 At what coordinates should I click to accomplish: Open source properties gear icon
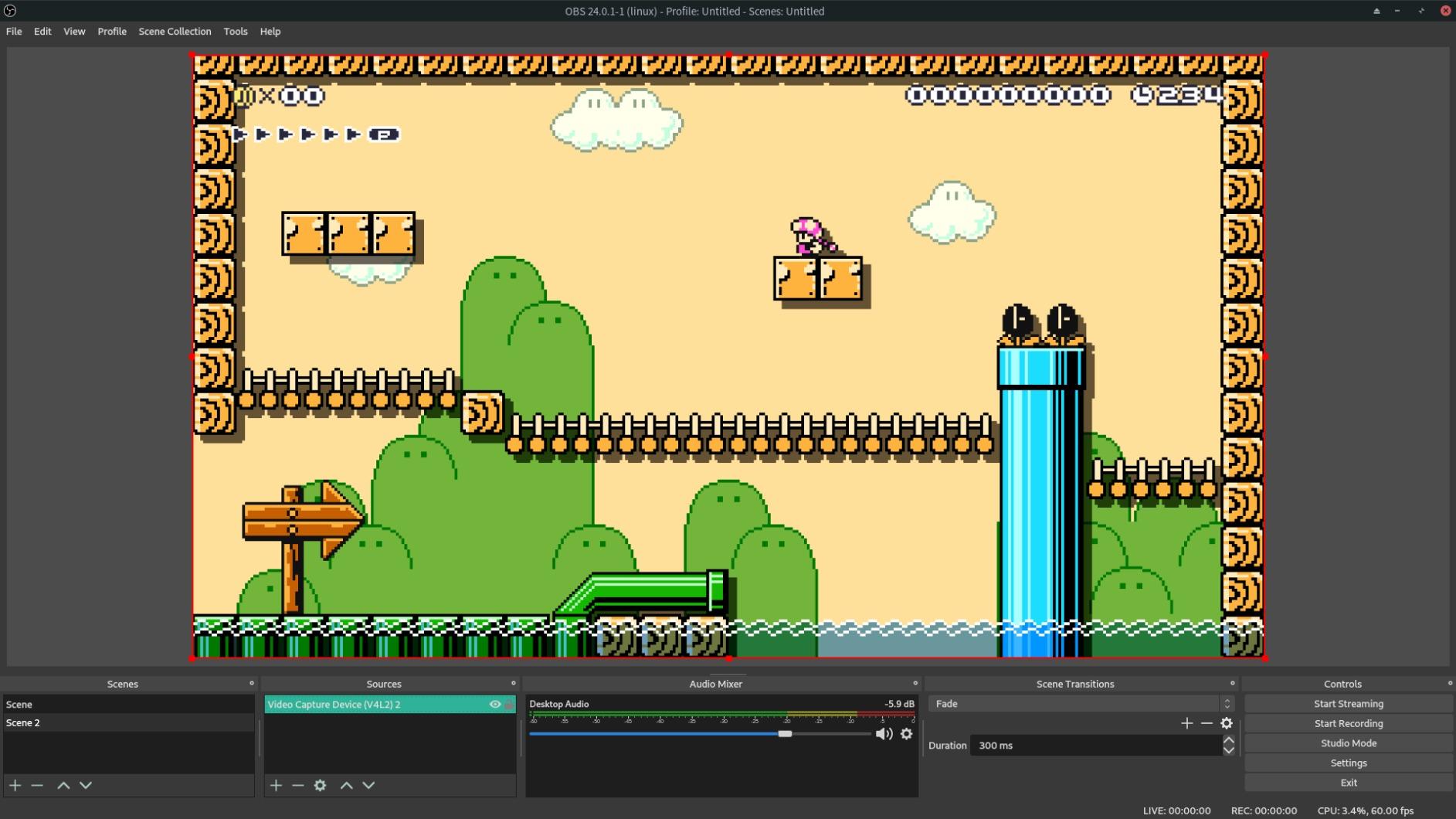(320, 785)
